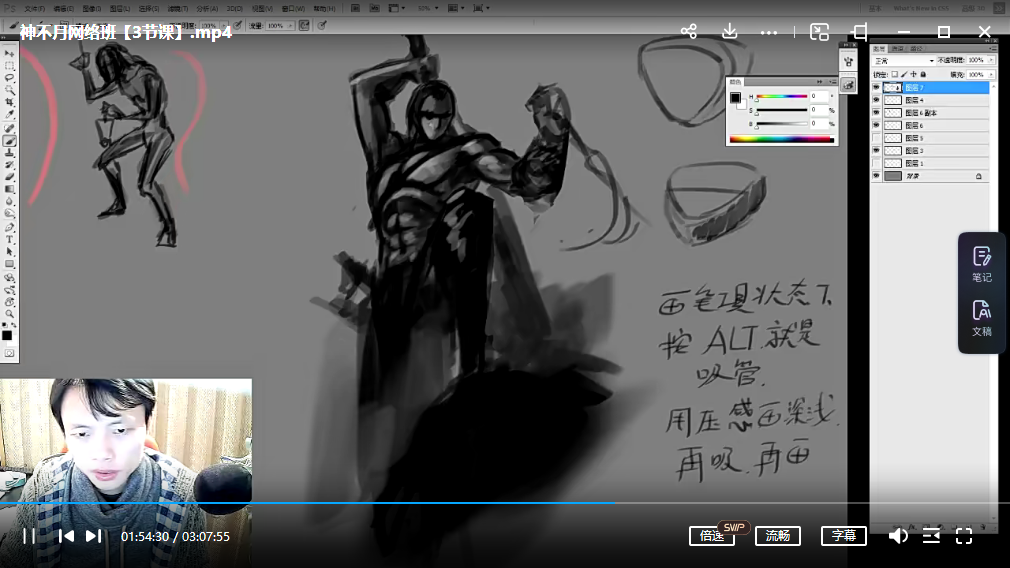Viewport: 1010px width, 568px height.
Task: Show hidden layer 图层 1
Action: (876, 164)
